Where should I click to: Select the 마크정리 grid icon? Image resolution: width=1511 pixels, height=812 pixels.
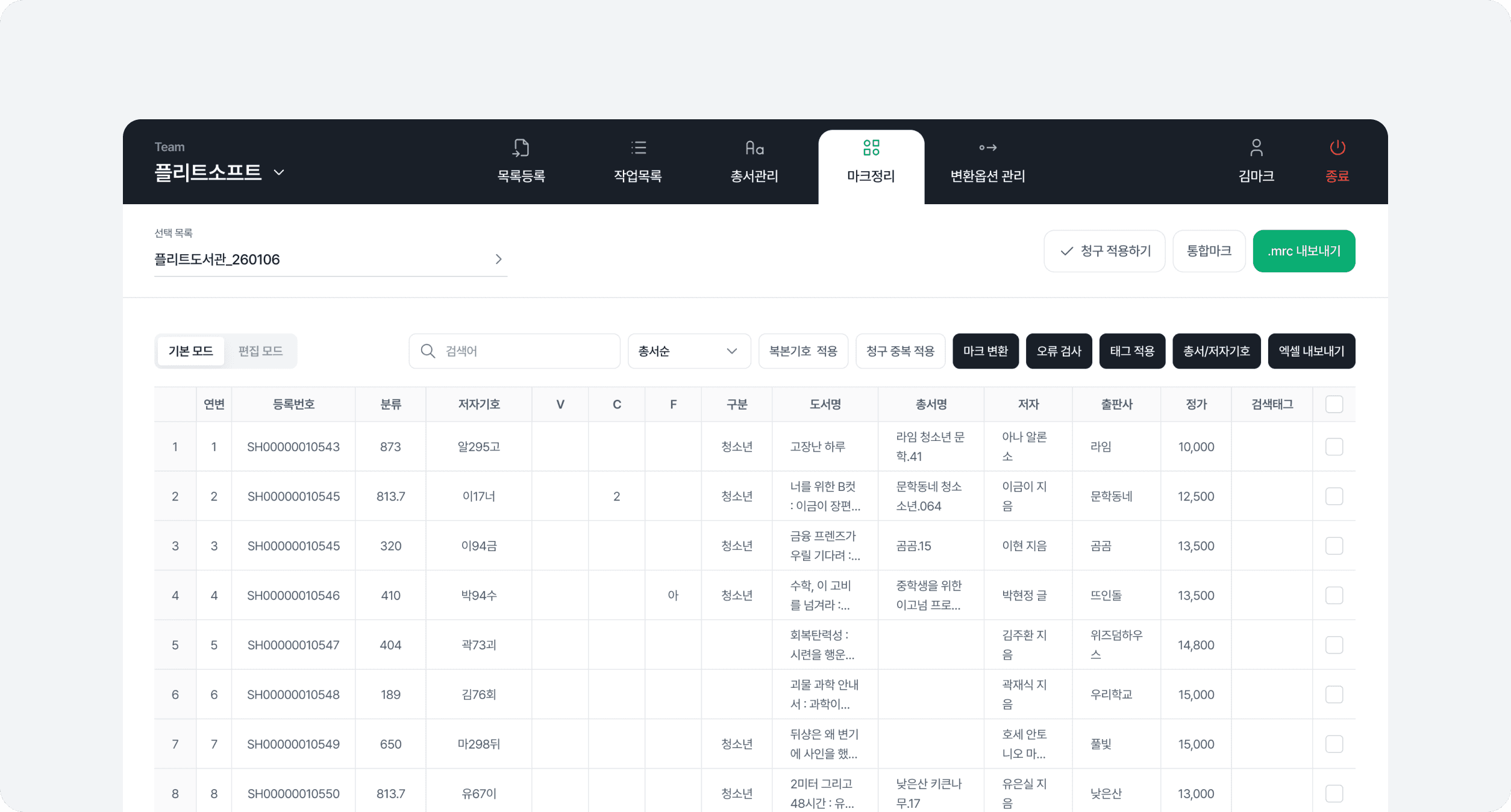click(871, 148)
